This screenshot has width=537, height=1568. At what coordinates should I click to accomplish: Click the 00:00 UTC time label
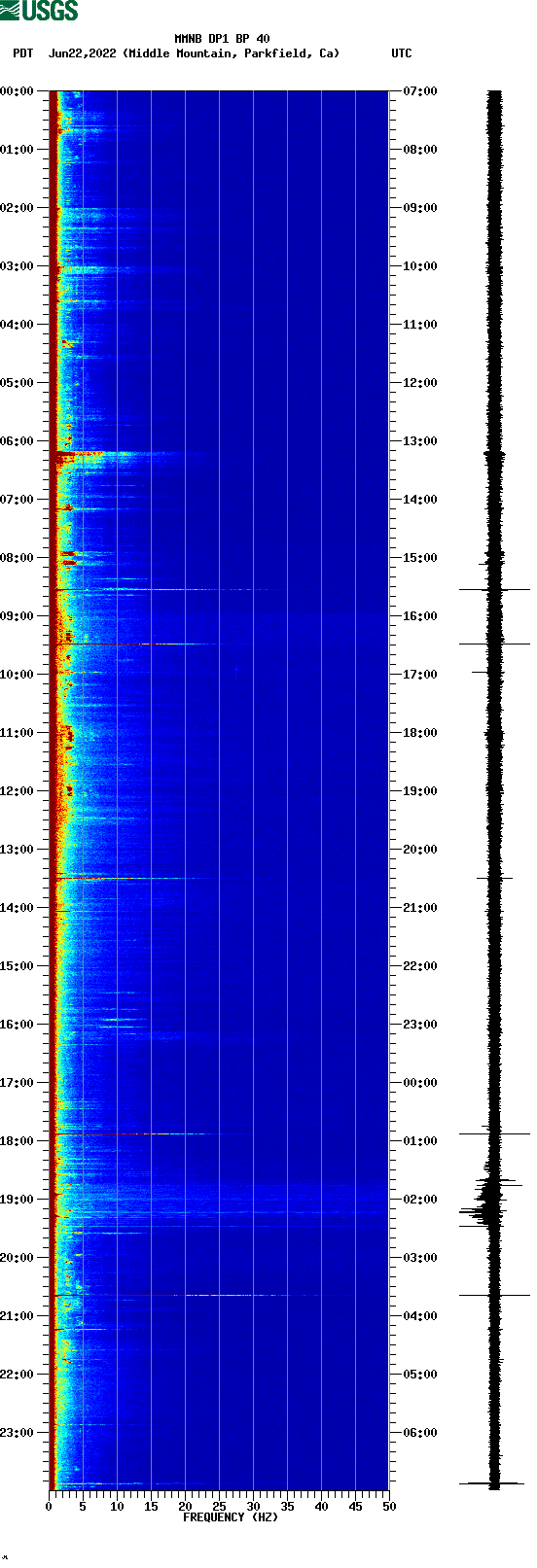[x=420, y=1083]
